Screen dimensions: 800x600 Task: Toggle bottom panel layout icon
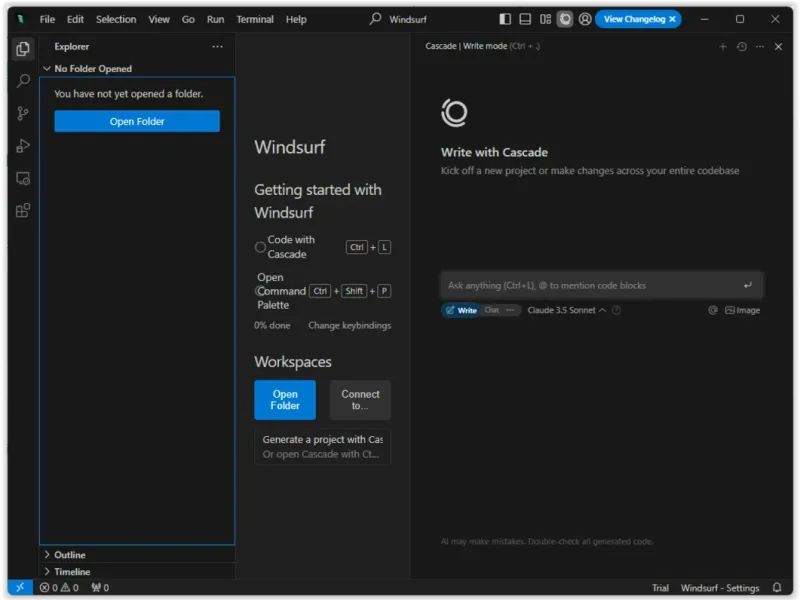click(x=524, y=19)
